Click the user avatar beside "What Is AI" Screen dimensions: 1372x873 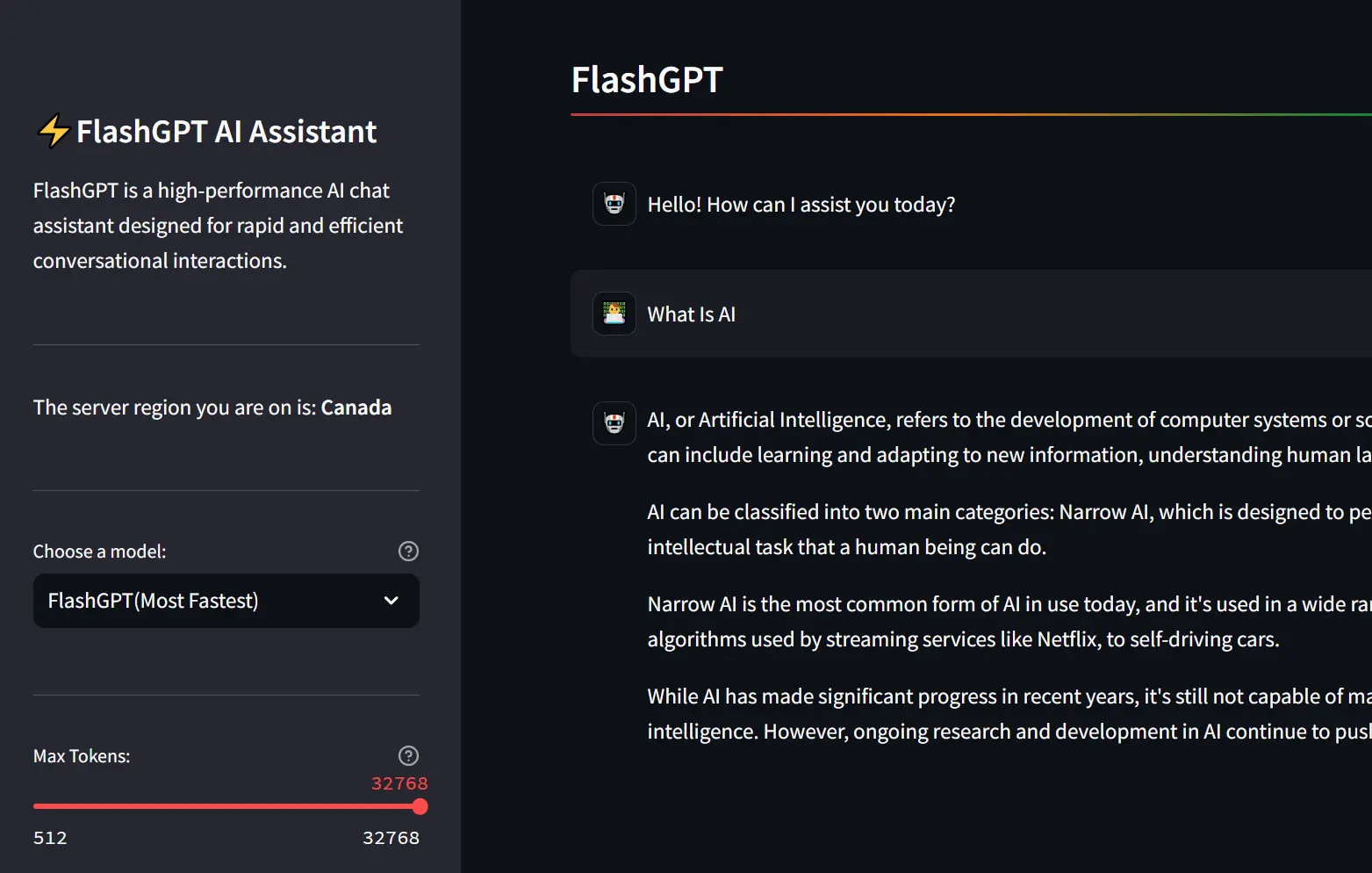point(614,313)
